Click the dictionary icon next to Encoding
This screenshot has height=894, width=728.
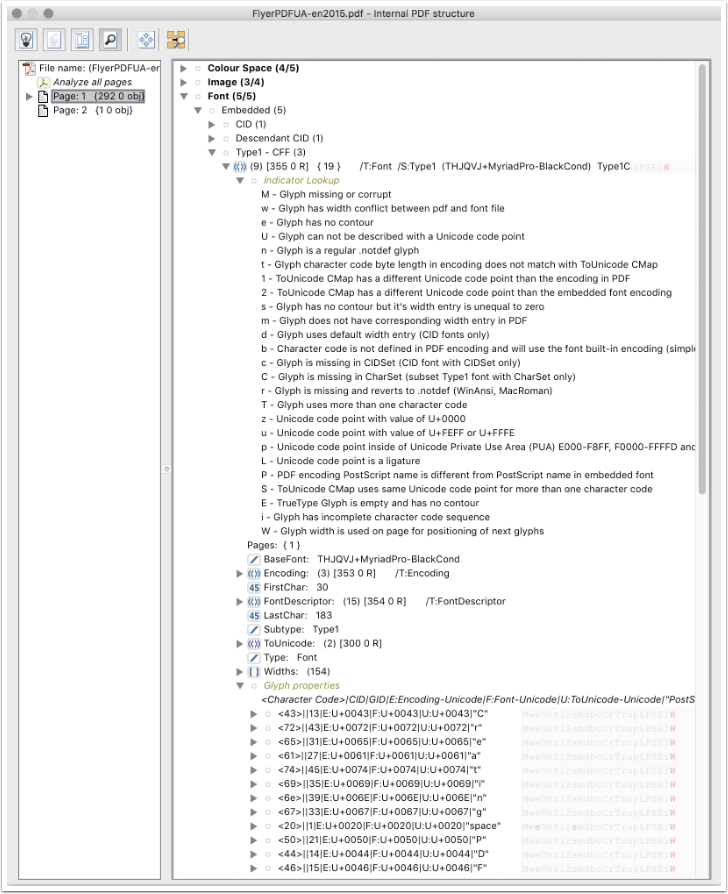[x=254, y=574]
